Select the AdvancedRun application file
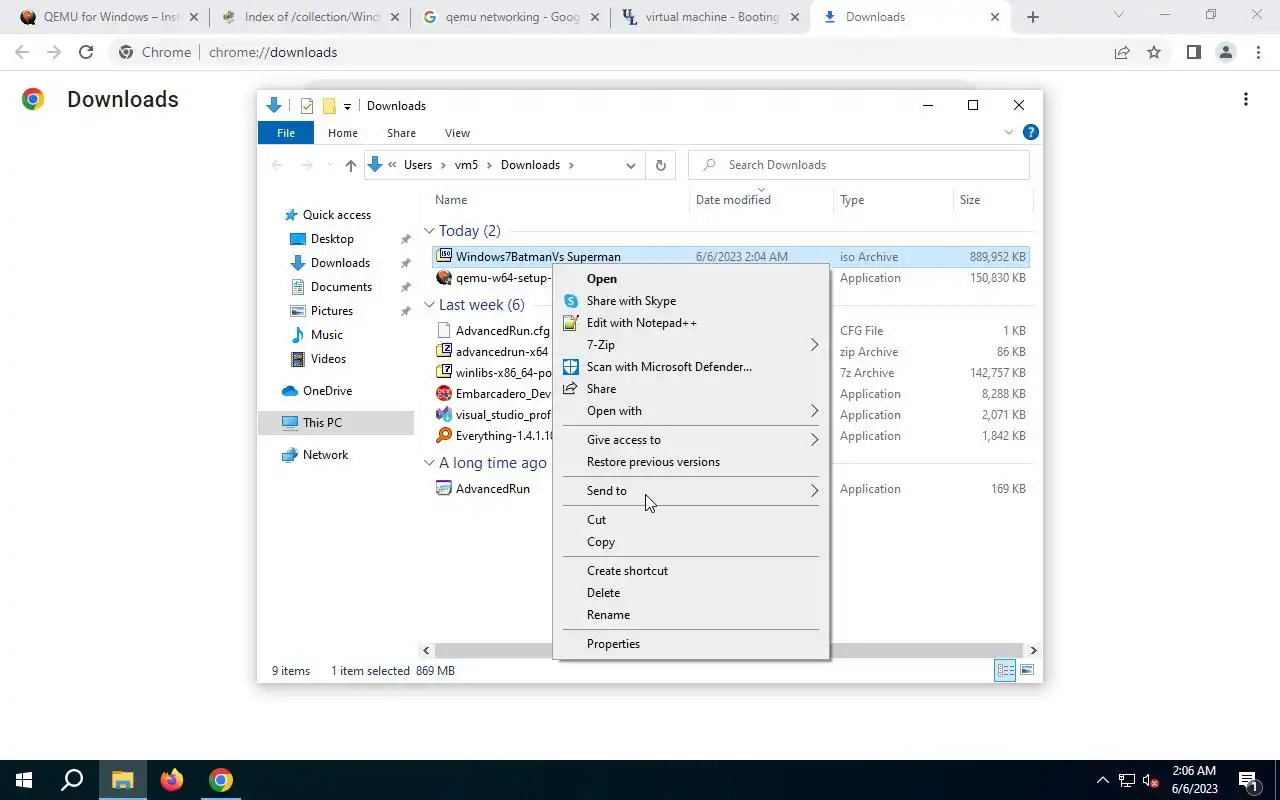The width and height of the screenshot is (1280, 800). 484,489
